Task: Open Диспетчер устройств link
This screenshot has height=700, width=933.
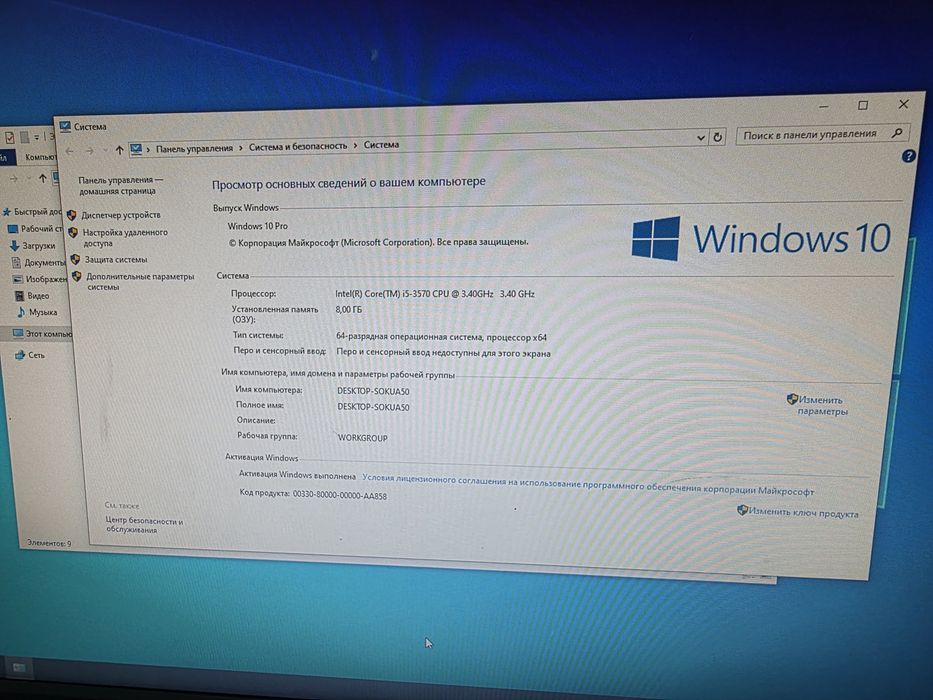Action: [121, 215]
